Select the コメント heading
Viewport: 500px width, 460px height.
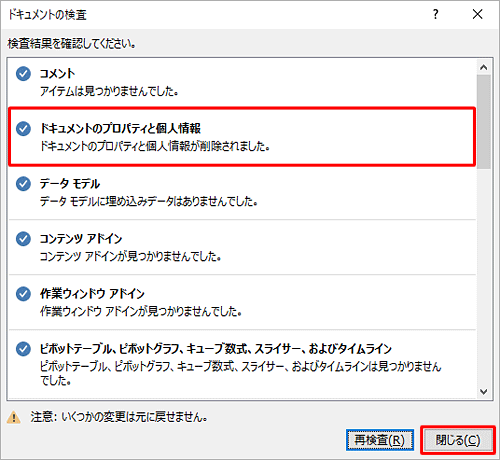coord(58,73)
